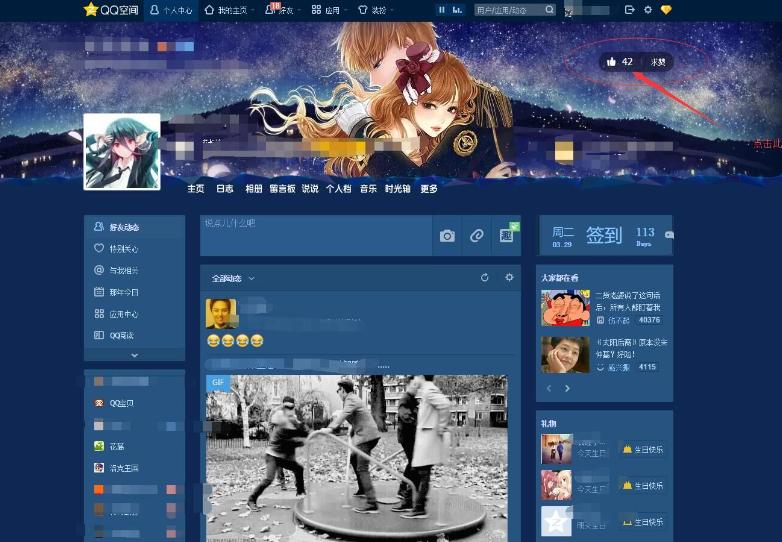Viewport: 782px width, 542px height.
Task: Click the camera photo upload icon
Action: [x=447, y=236]
